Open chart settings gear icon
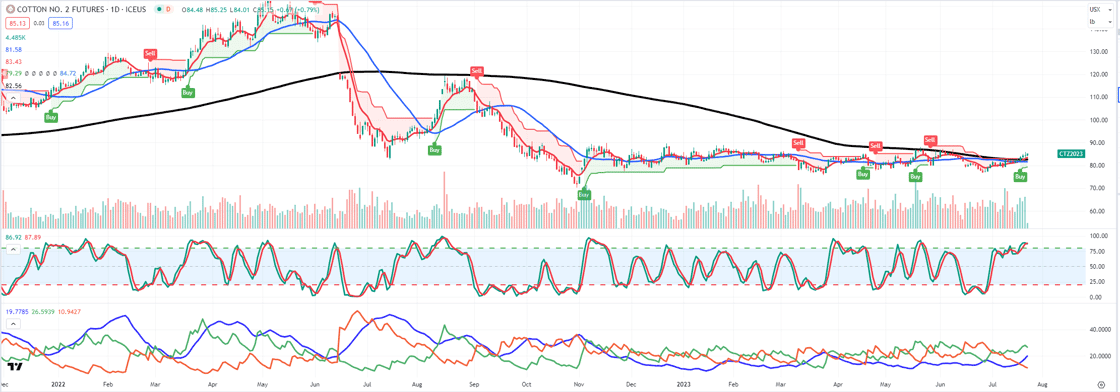Image resolution: width=1120 pixels, height=392 pixels. [x=1101, y=385]
